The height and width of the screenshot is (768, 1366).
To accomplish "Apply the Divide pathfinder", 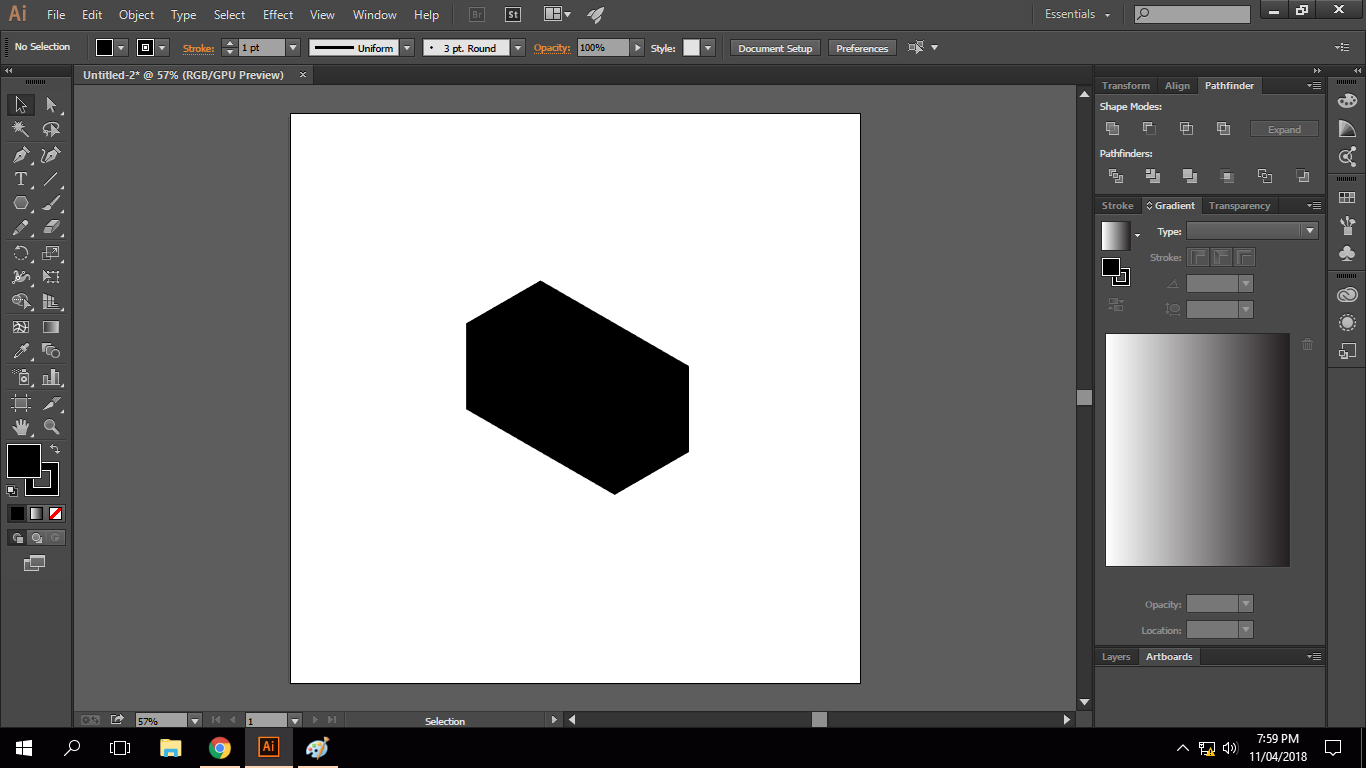I will click(1116, 176).
